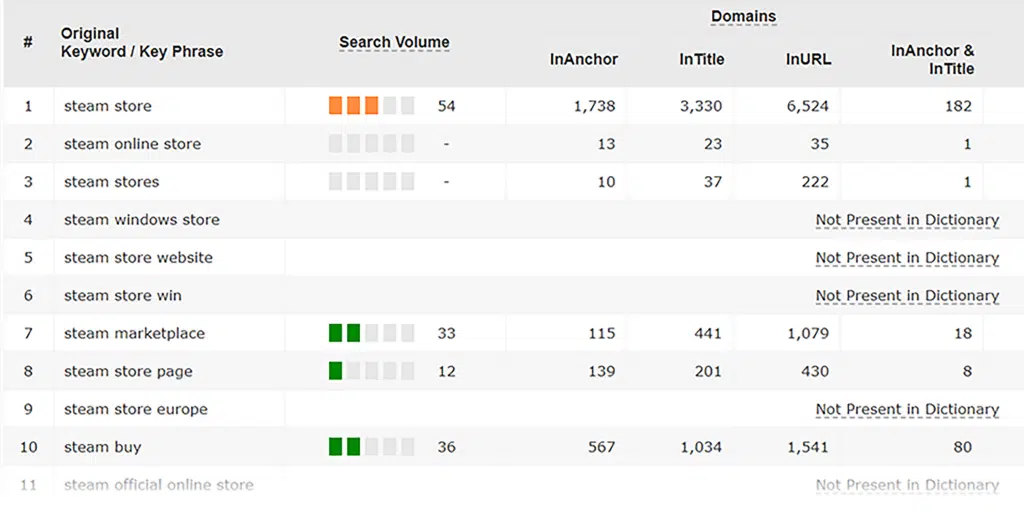Click the Domains group header
Viewport: 1024px width, 515px height.
[x=743, y=16]
